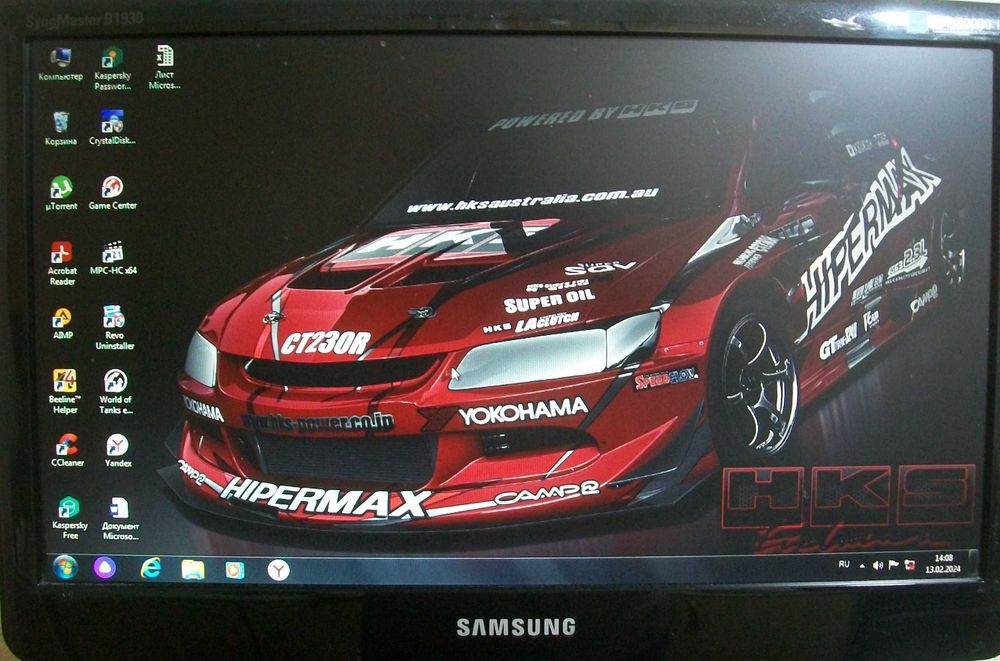Select Acrobat Reader desktop icon

coord(62,264)
